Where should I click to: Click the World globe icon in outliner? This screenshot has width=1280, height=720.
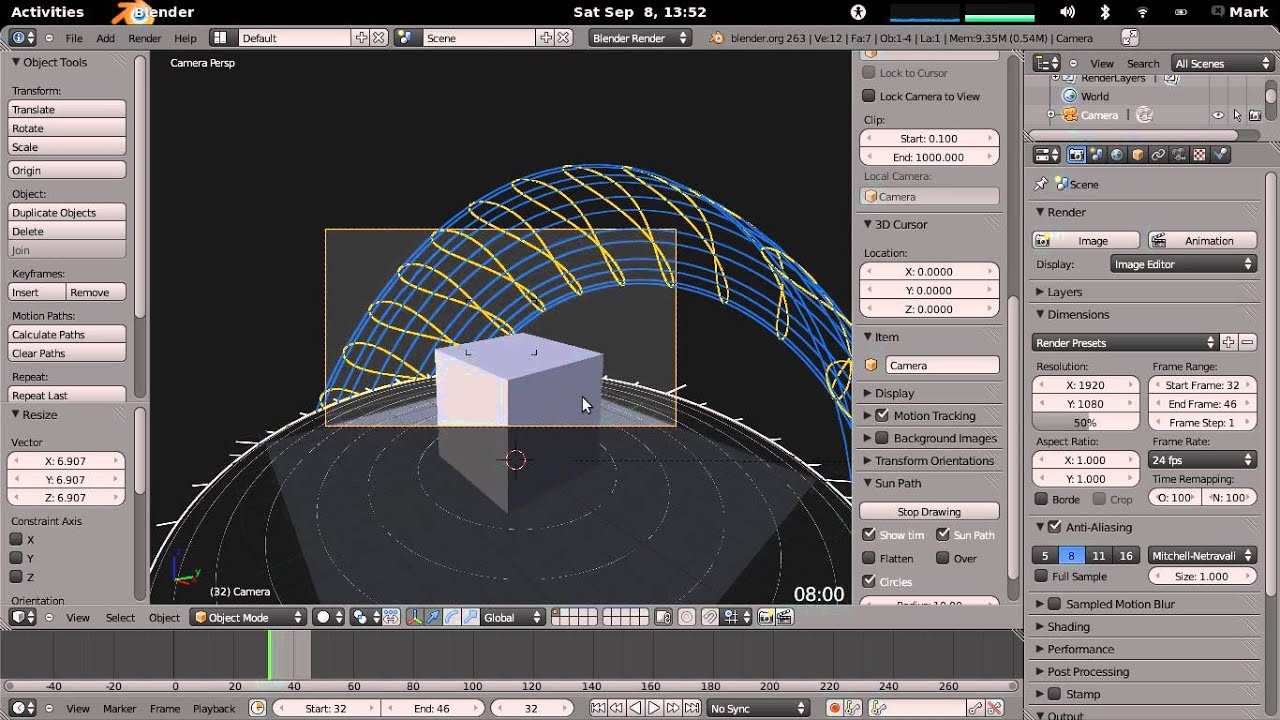[1070, 96]
